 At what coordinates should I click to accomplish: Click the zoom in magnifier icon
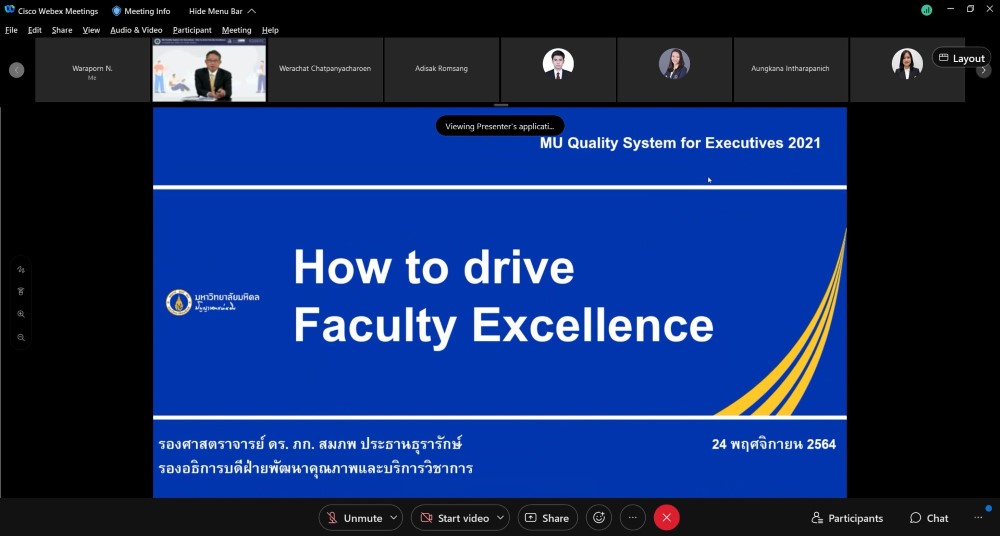pyautogui.click(x=21, y=314)
